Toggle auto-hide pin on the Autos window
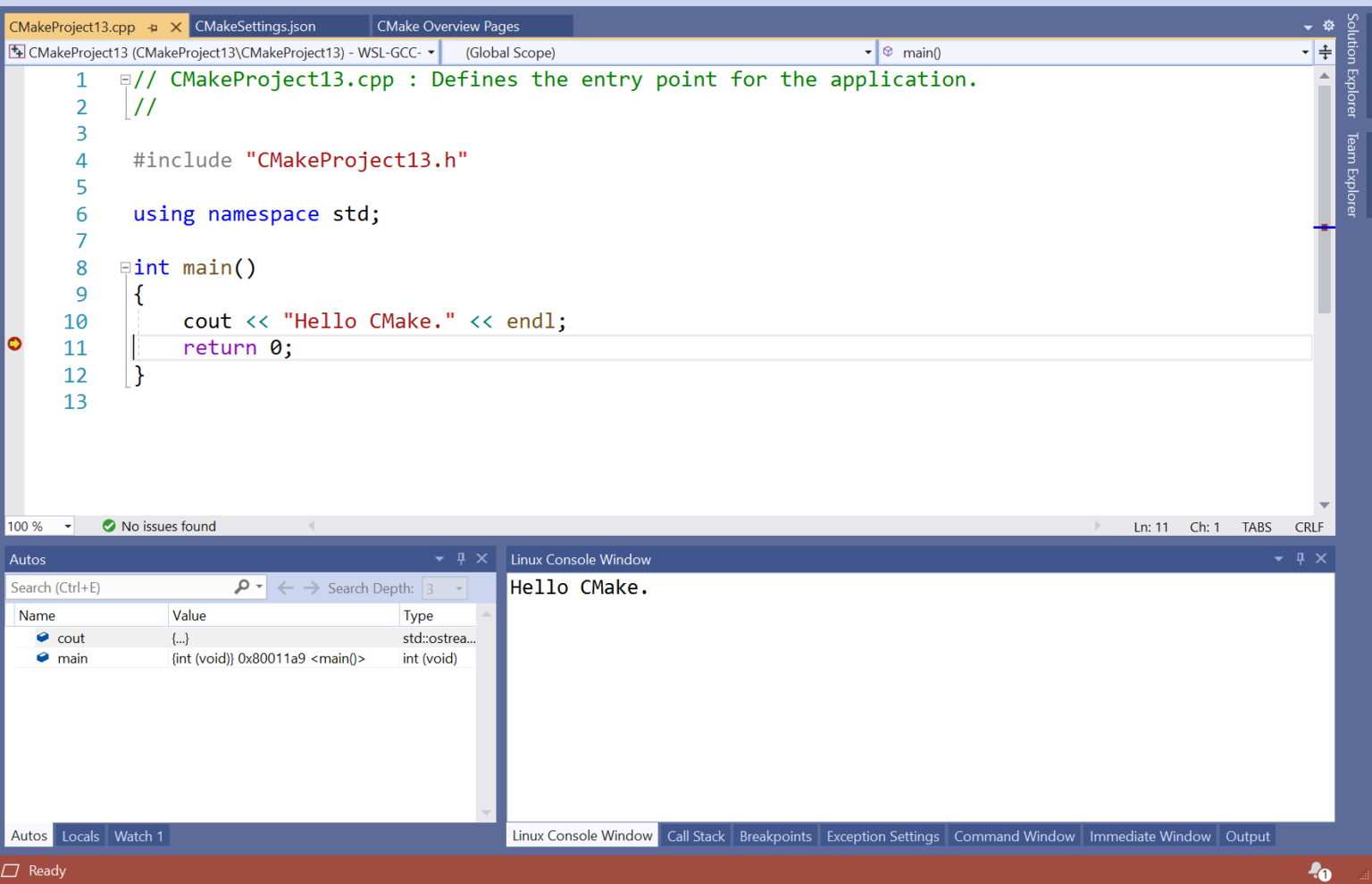The image size is (1372, 884). click(x=461, y=558)
